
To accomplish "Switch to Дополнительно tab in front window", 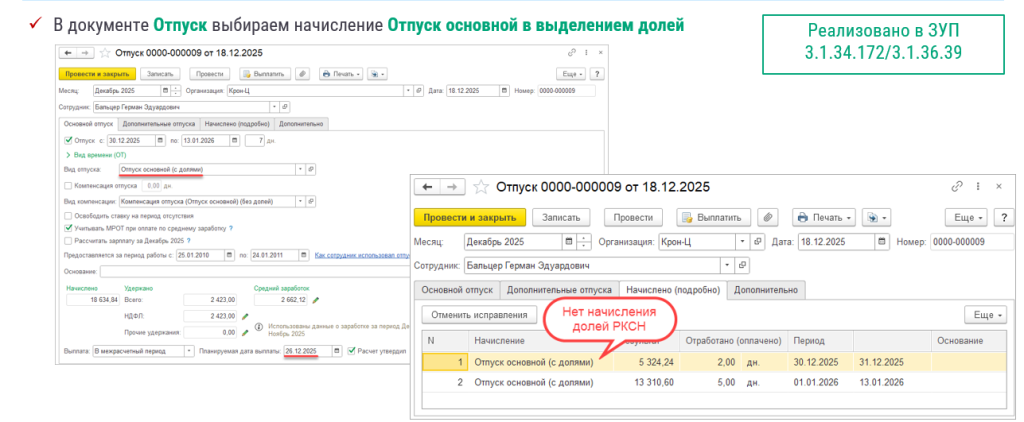I will click(768, 289).
